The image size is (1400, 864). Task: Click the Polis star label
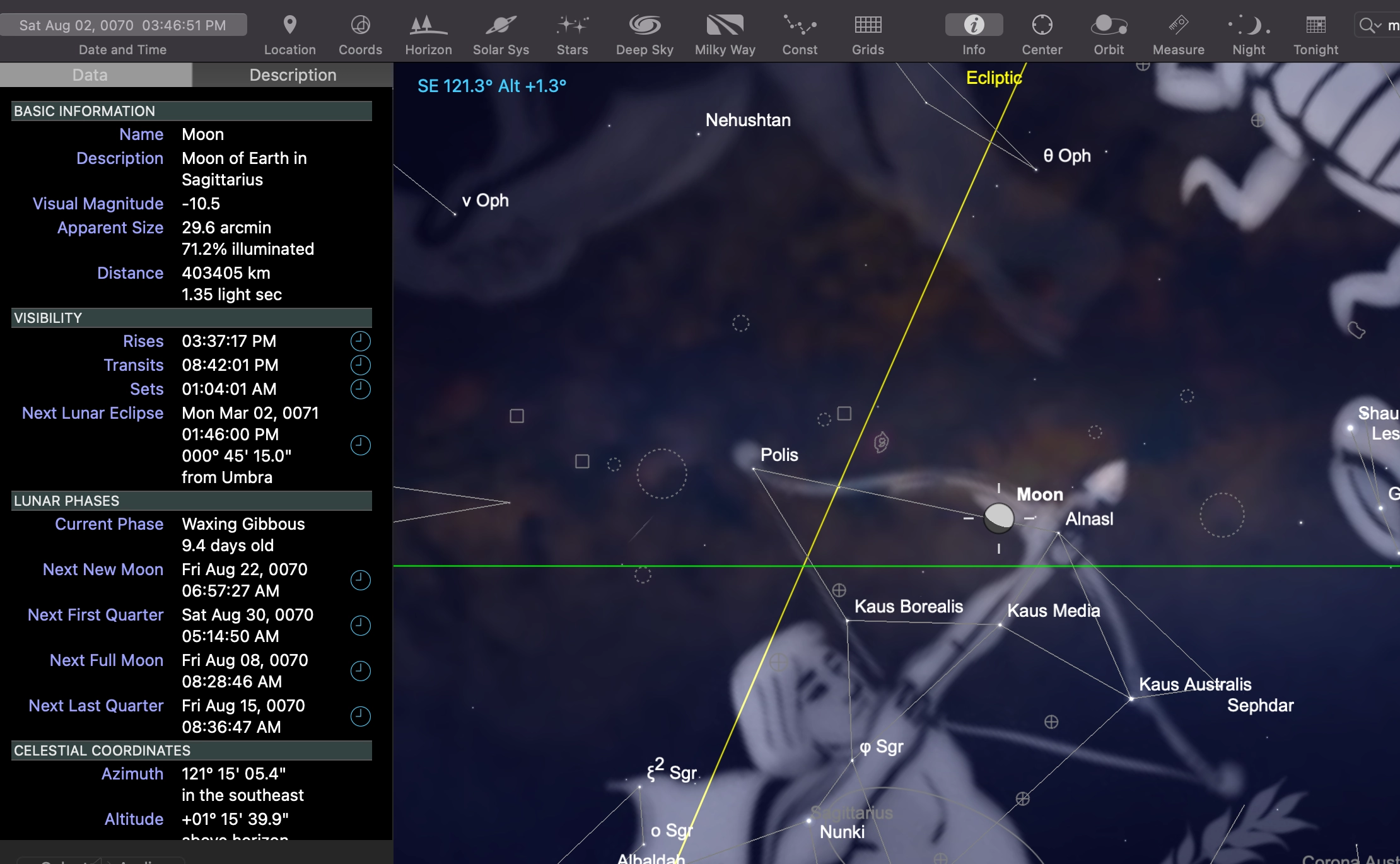779,455
